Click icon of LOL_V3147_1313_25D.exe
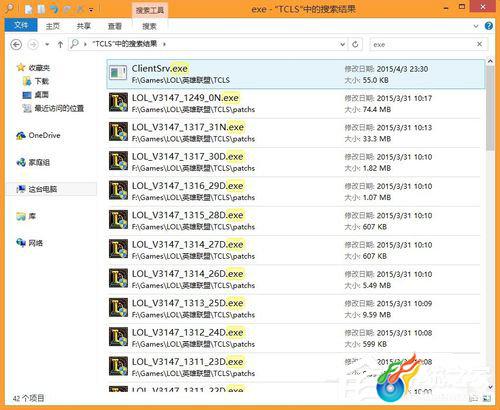This screenshot has height=410, width=500. 118,307
